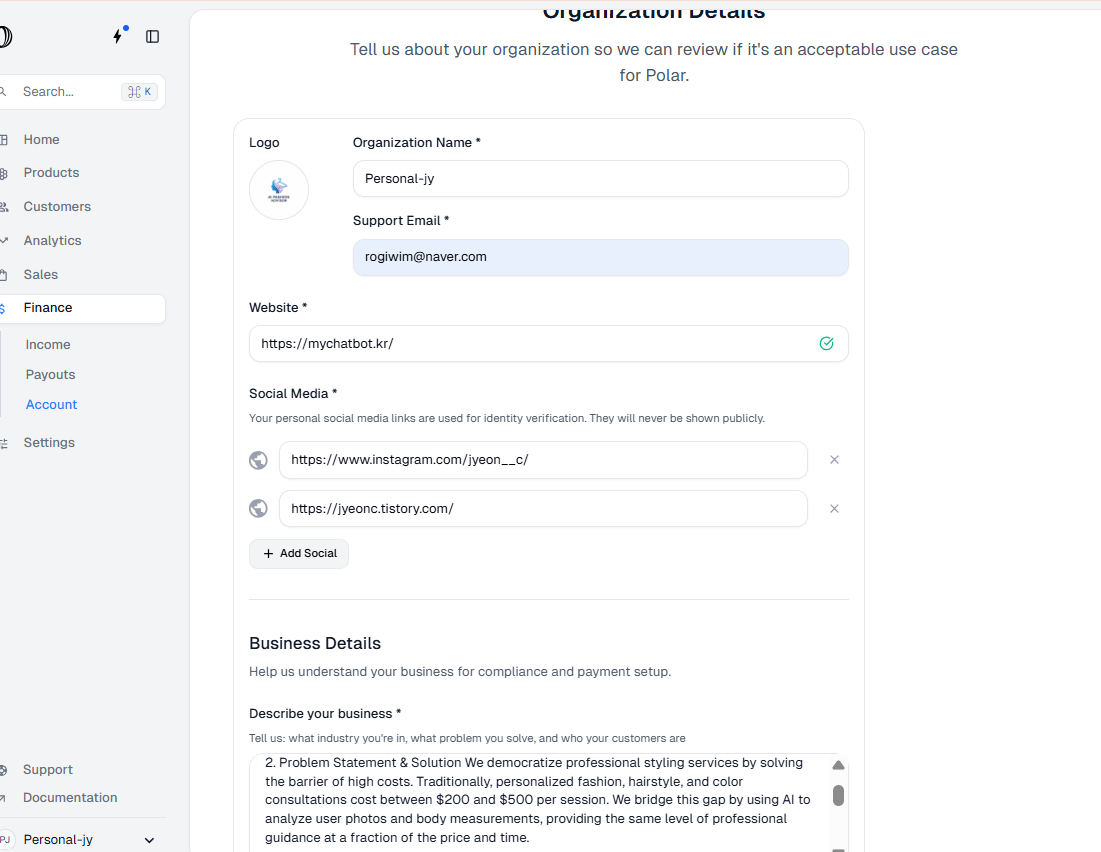Click the Customers people icon
The image size is (1101, 852).
pyautogui.click(x=4, y=207)
